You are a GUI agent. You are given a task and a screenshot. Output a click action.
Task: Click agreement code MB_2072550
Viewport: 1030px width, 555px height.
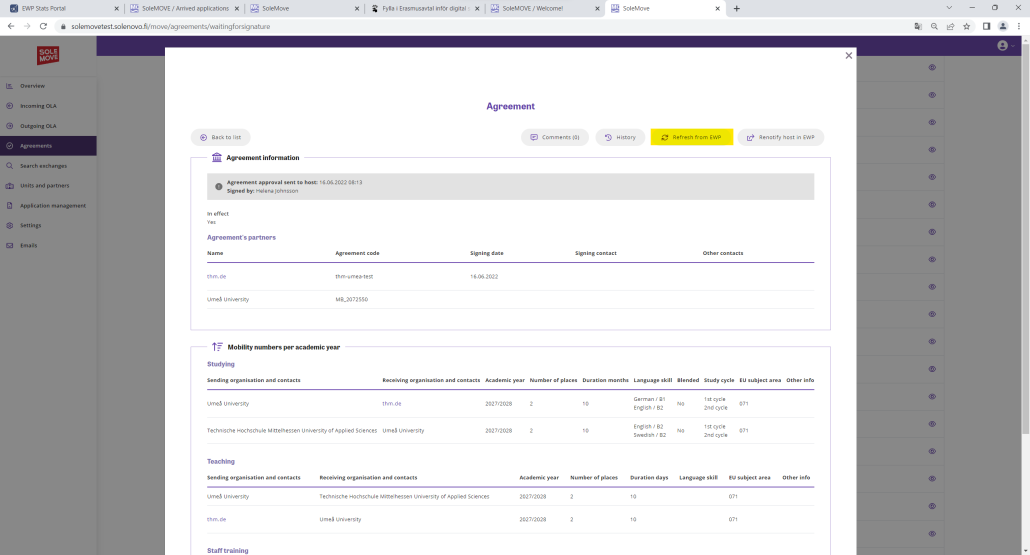(x=351, y=300)
